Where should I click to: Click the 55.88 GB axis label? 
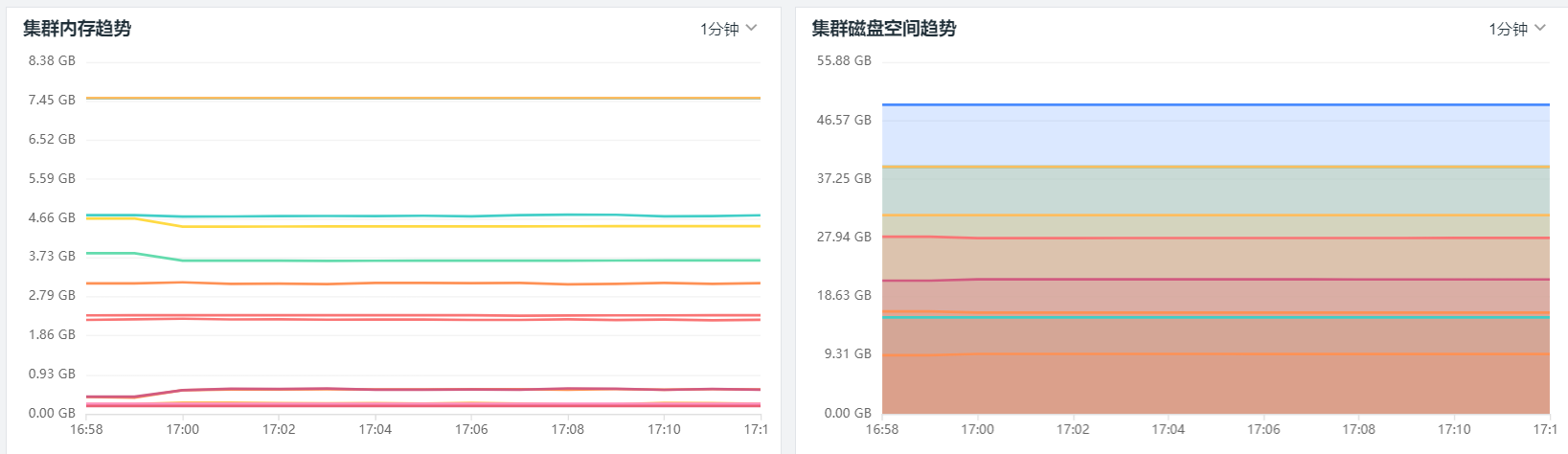pyautogui.click(x=843, y=60)
